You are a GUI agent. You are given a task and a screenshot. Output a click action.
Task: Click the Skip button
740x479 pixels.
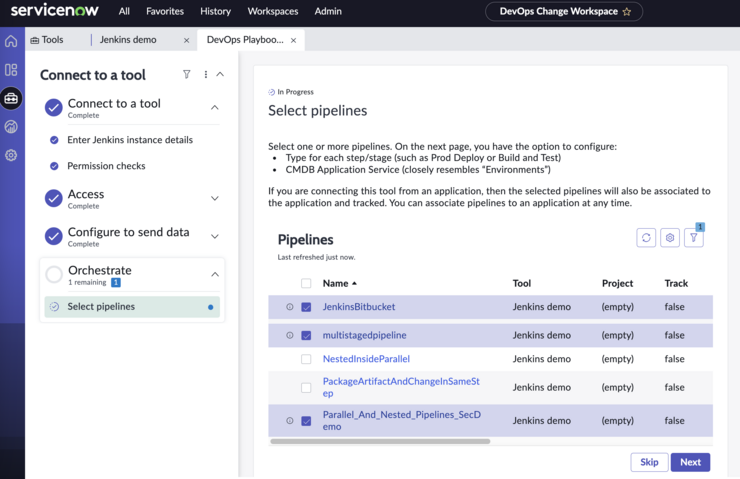pyautogui.click(x=649, y=462)
